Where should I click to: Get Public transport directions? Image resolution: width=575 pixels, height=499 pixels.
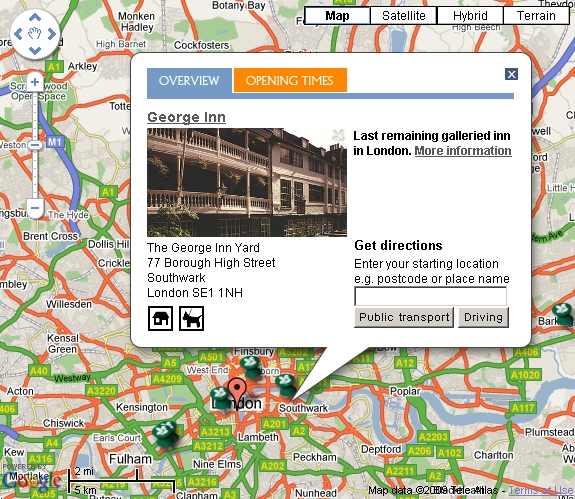pyautogui.click(x=404, y=317)
